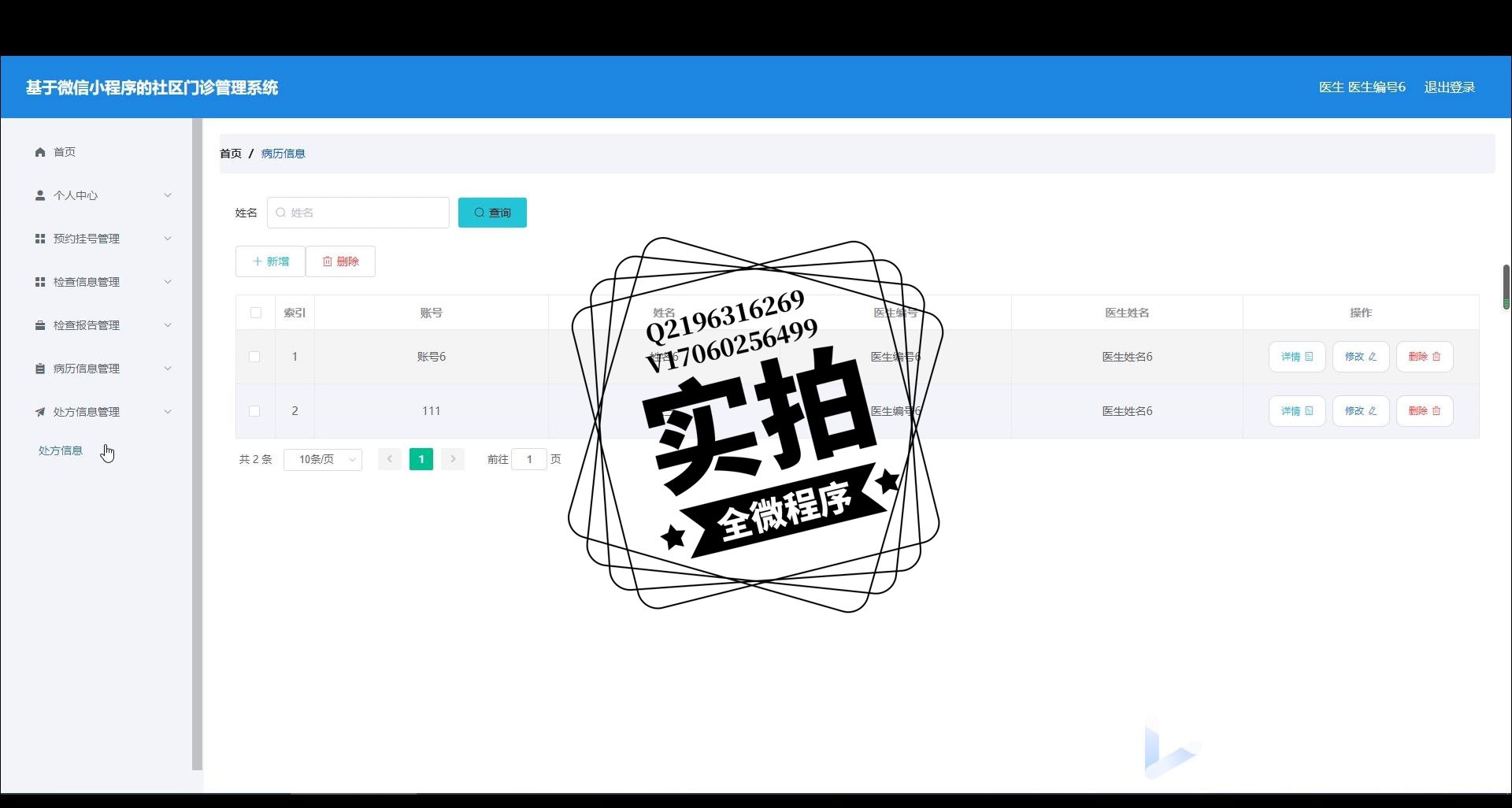Go to previous page arrow
The height and width of the screenshot is (808, 1512).
[389, 459]
